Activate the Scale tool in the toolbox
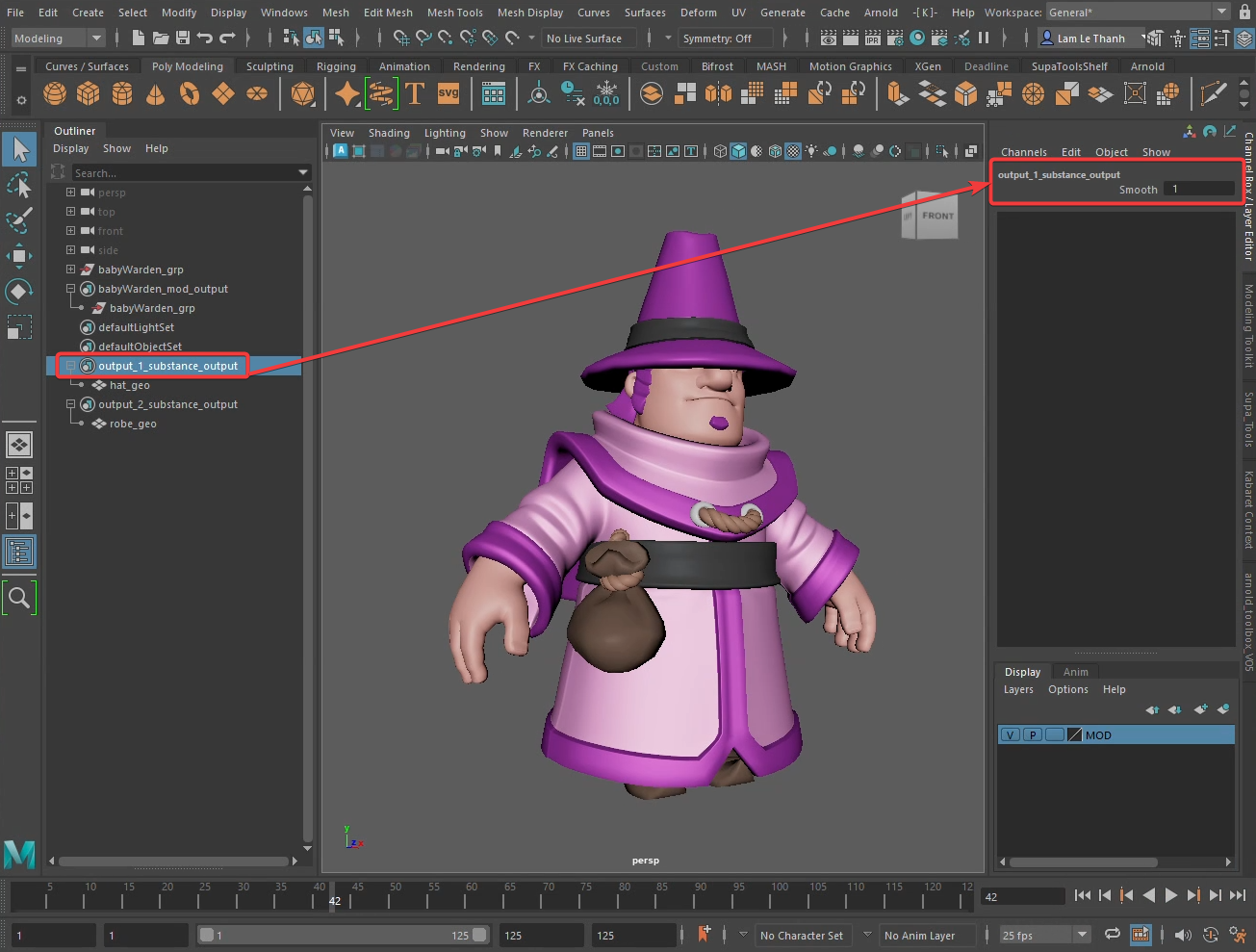The image size is (1256, 952). click(x=19, y=326)
